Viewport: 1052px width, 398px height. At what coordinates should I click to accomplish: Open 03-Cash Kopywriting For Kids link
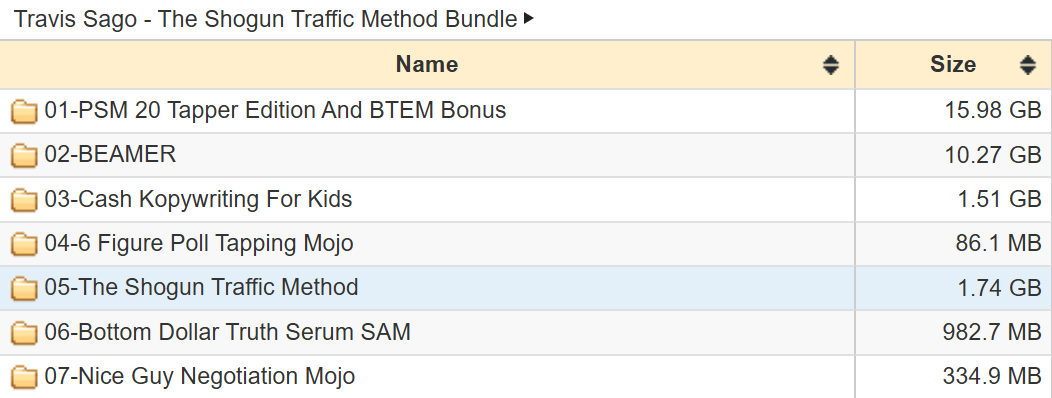pos(198,199)
